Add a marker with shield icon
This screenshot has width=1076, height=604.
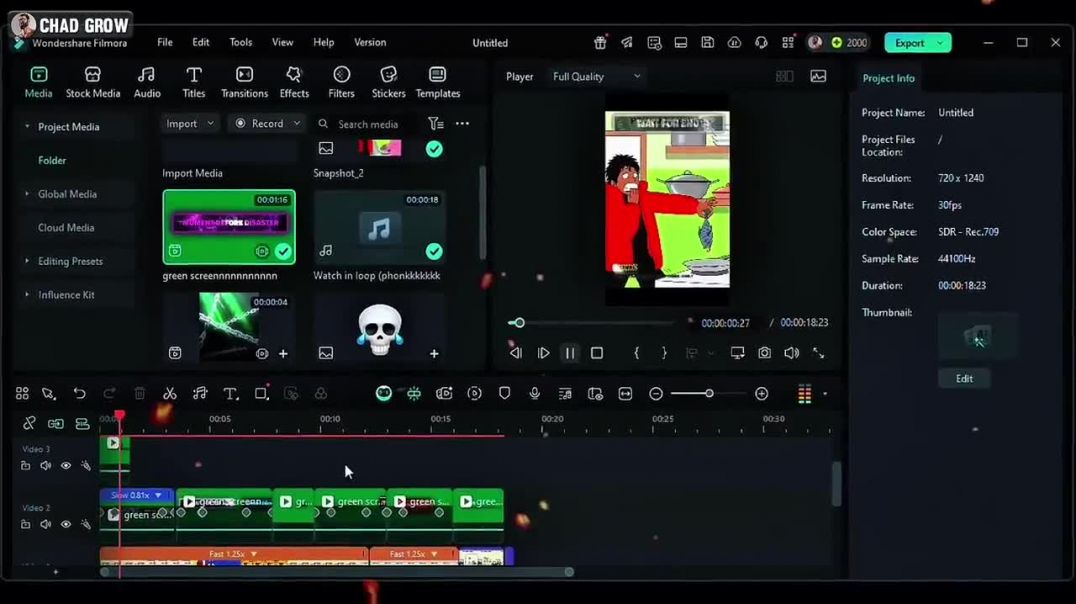click(x=504, y=393)
